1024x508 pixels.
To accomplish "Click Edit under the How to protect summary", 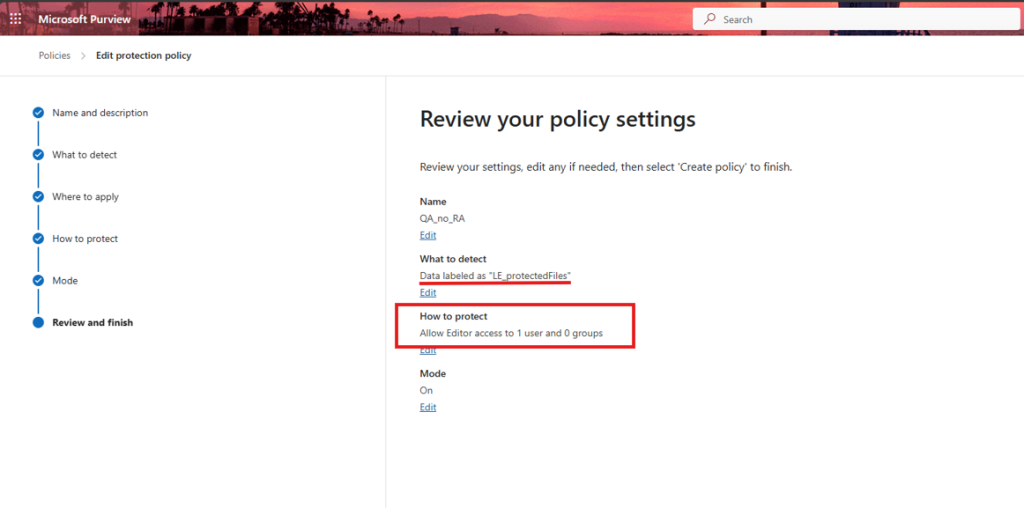I will [428, 351].
